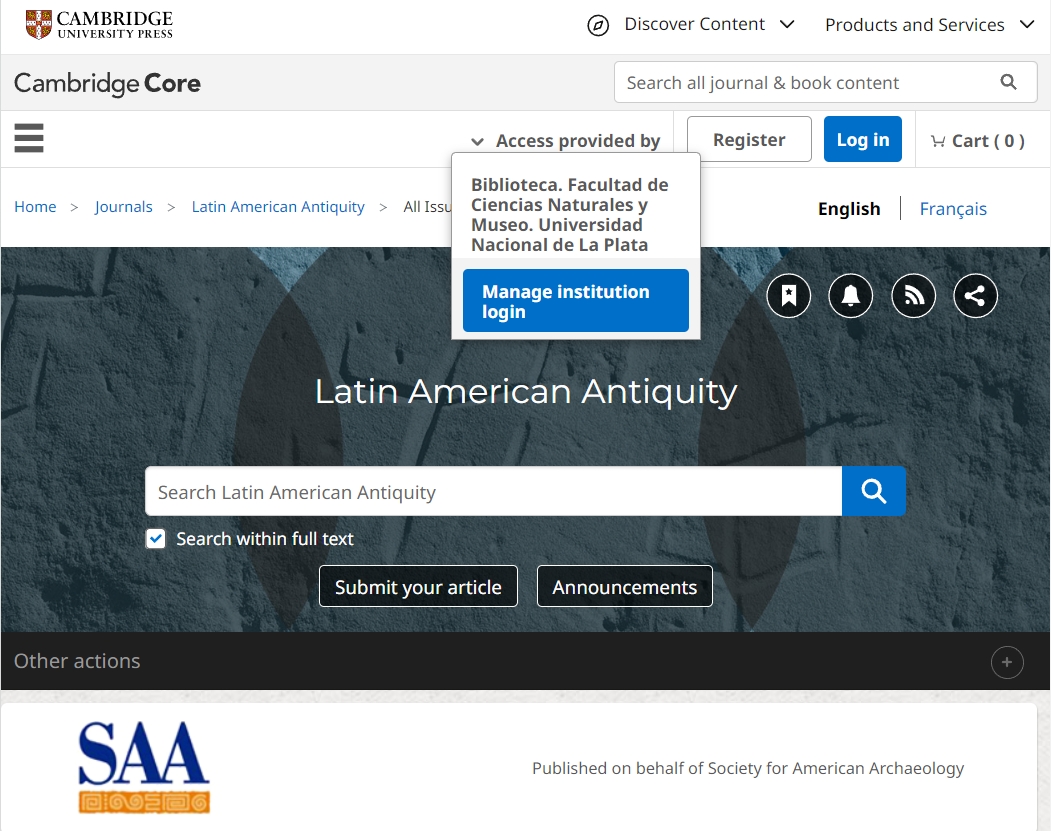
Task: Click the Log in button
Action: pos(863,139)
